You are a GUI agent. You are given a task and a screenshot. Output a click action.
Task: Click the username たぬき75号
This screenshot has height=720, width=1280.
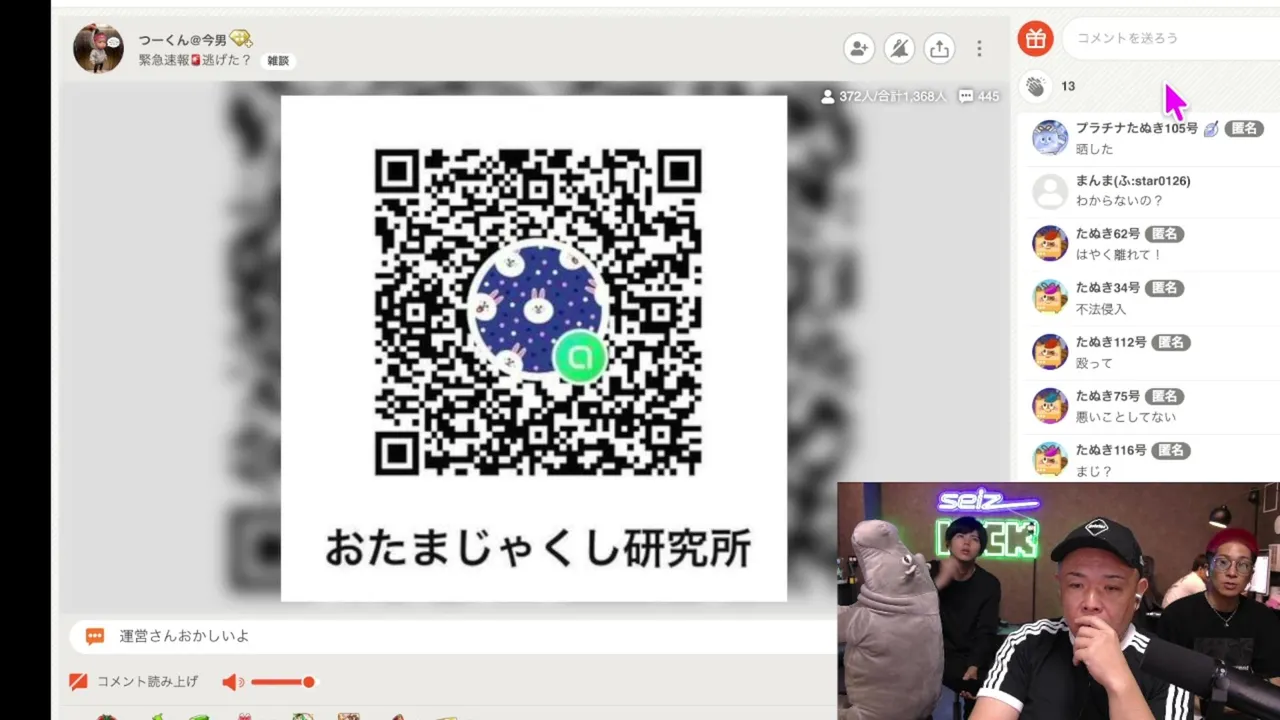click(1108, 396)
